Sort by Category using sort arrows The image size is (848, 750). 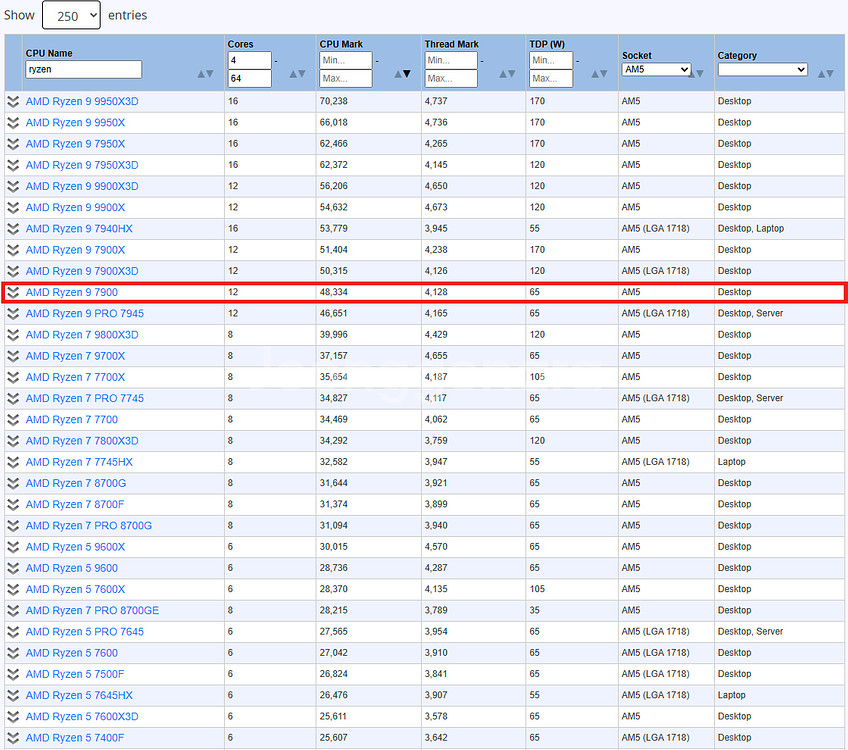(825, 74)
